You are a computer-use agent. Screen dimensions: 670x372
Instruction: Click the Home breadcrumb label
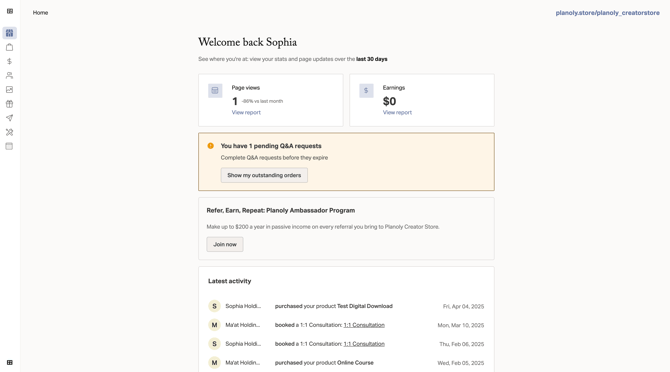tap(41, 13)
